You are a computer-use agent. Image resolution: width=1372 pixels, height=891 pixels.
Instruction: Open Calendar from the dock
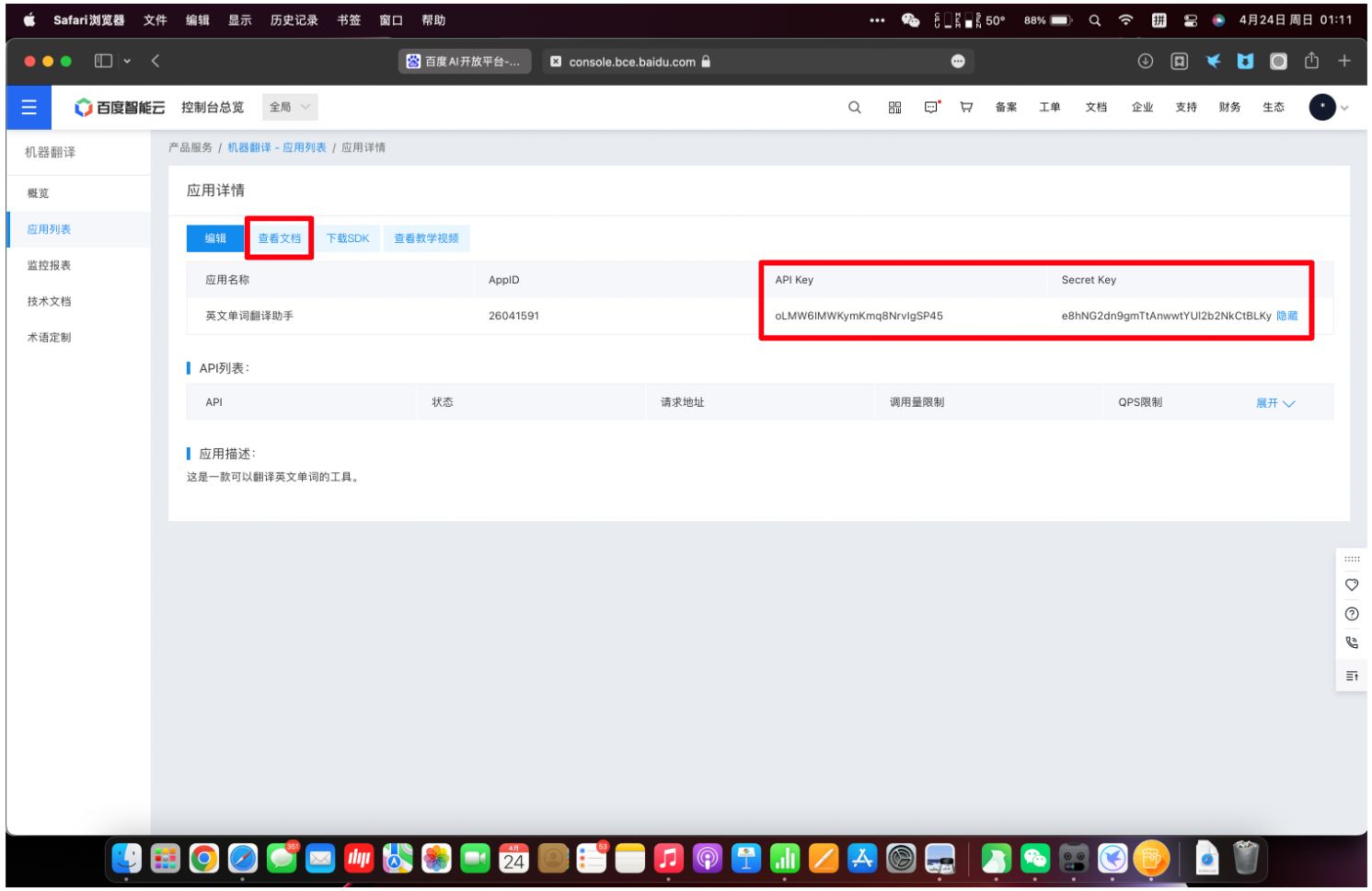[x=514, y=859]
